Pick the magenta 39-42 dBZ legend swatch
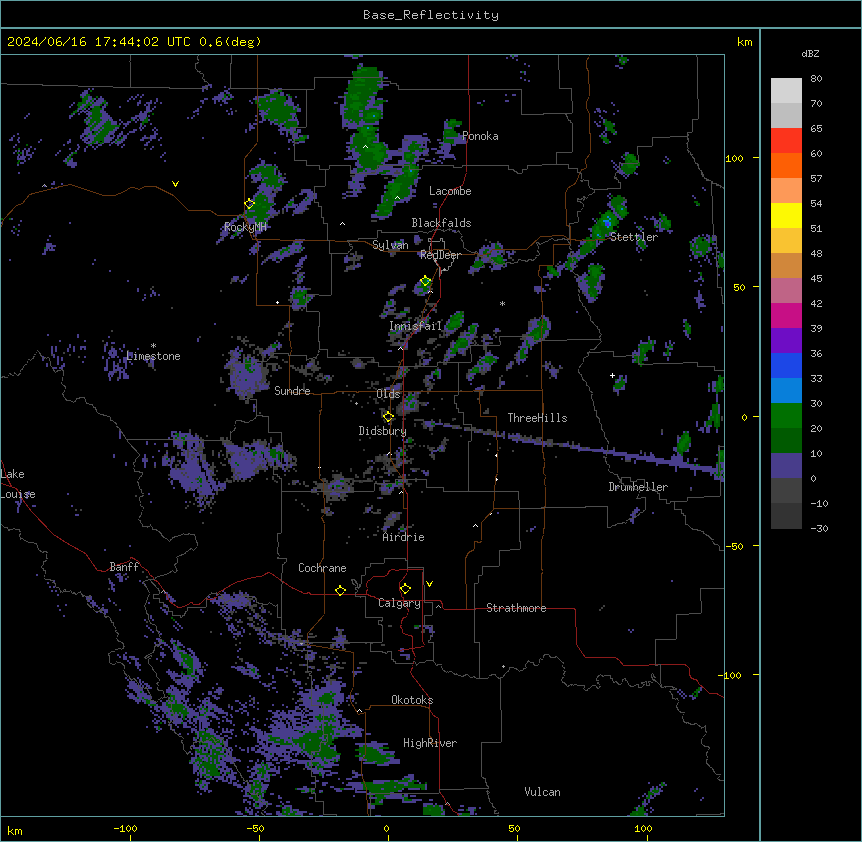Screen dimensions: 862x842 [786, 315]
